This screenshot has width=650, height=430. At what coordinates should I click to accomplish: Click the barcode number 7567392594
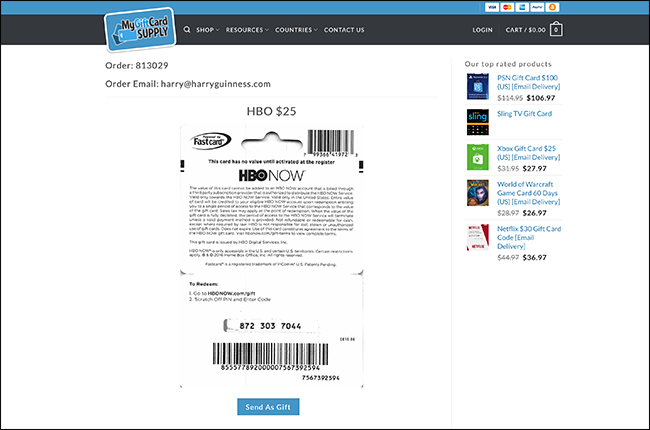(320, 378)
